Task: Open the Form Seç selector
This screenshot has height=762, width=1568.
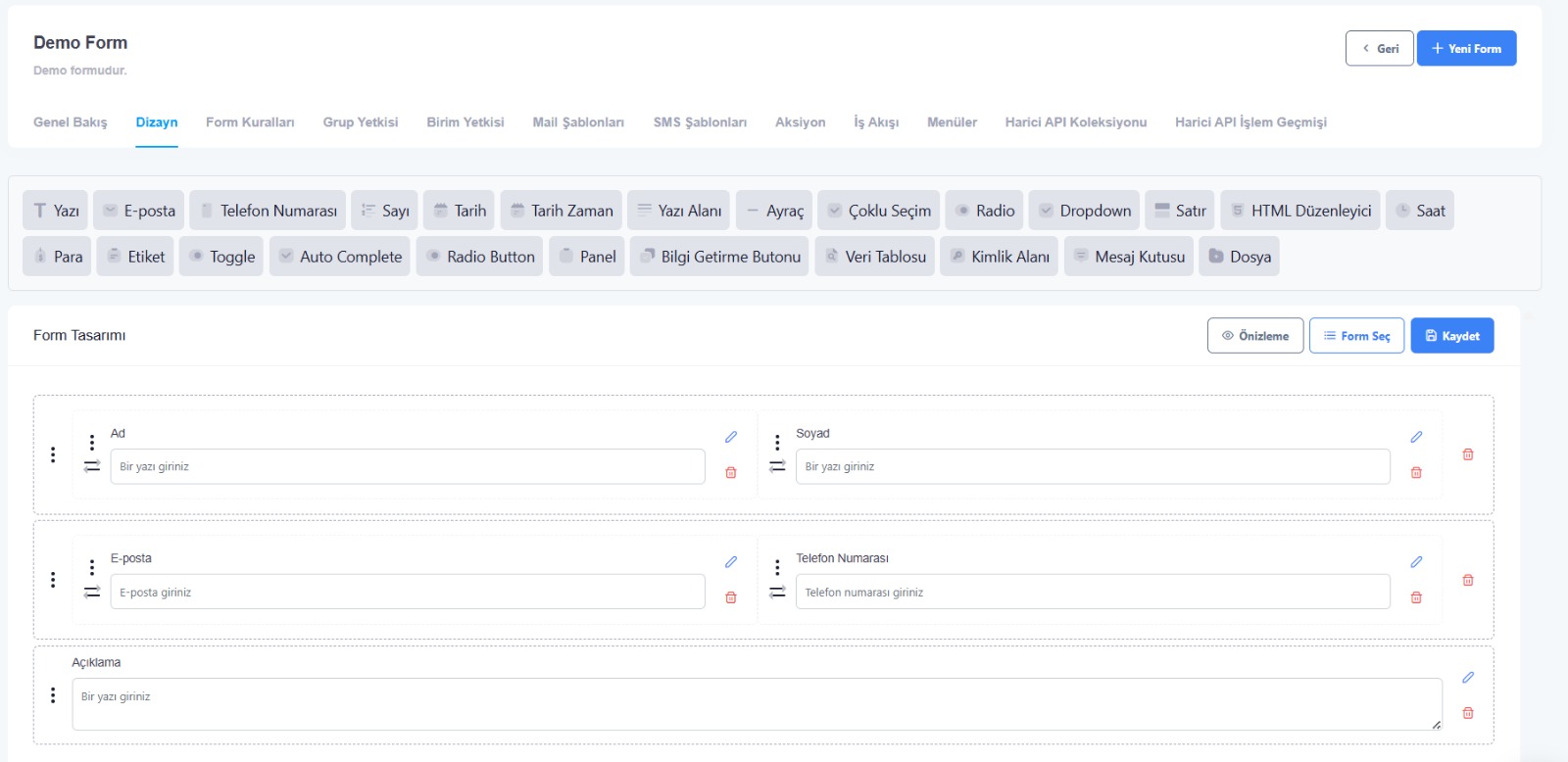Action: [x=1356, y=336]
